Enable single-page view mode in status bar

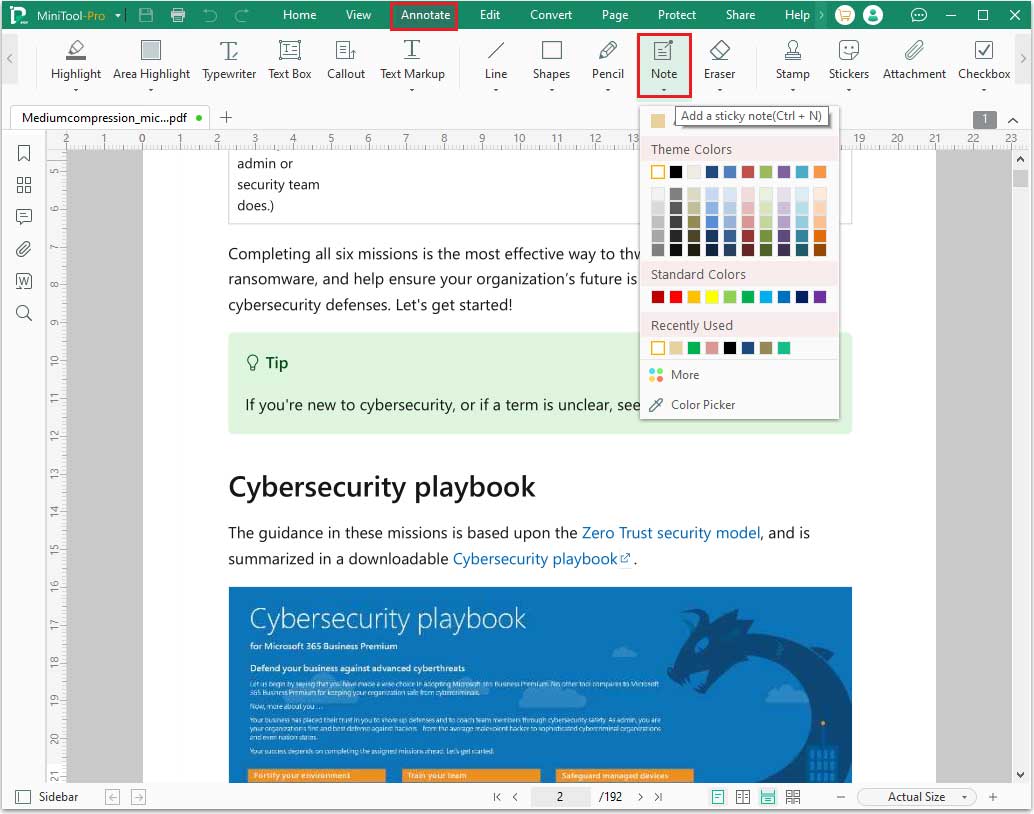click(716, 797)
